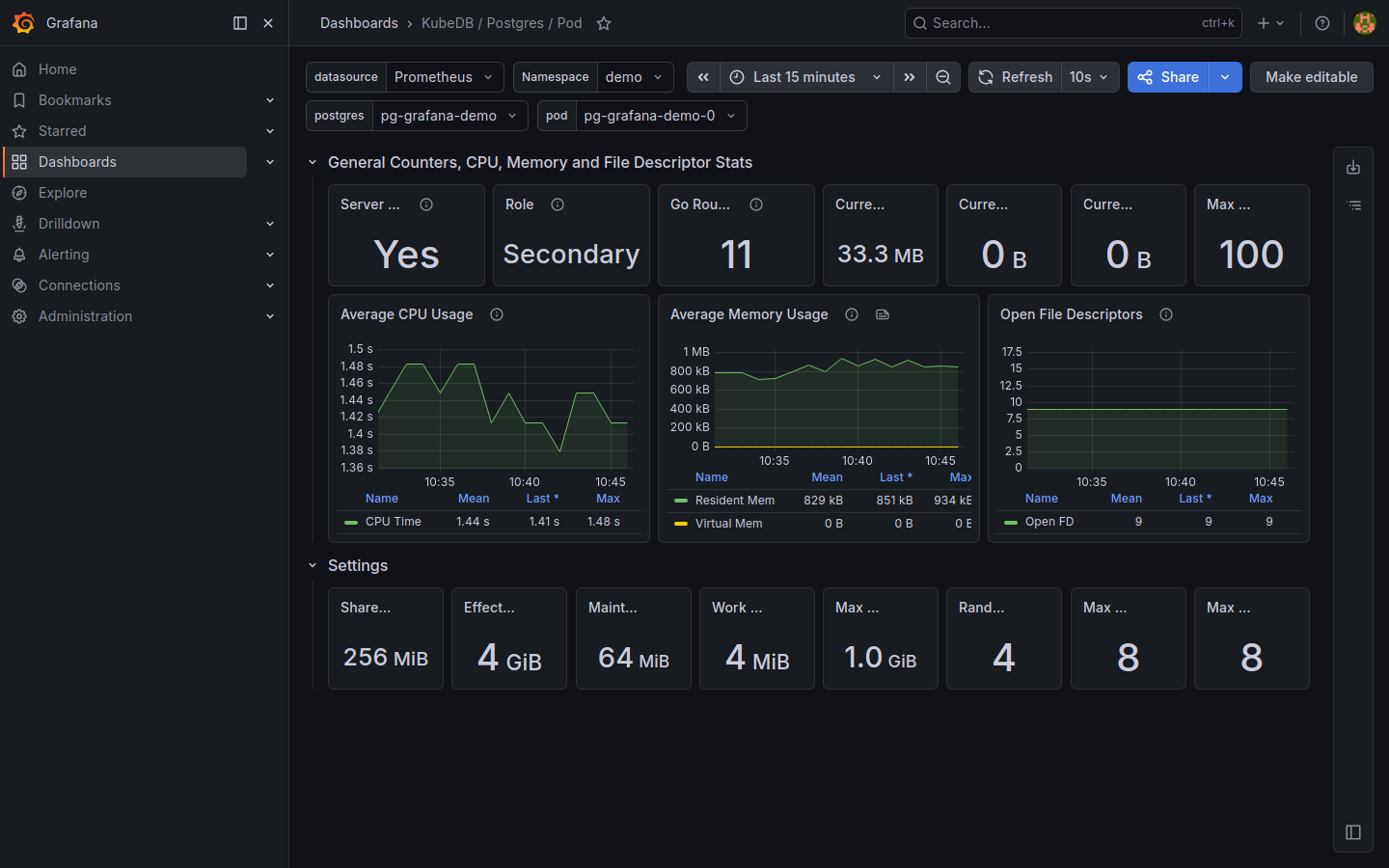Viewport: 1389px width, 868px height.
Task: Expand the Drilldown section chevron
Action: [x=270, y=224]
